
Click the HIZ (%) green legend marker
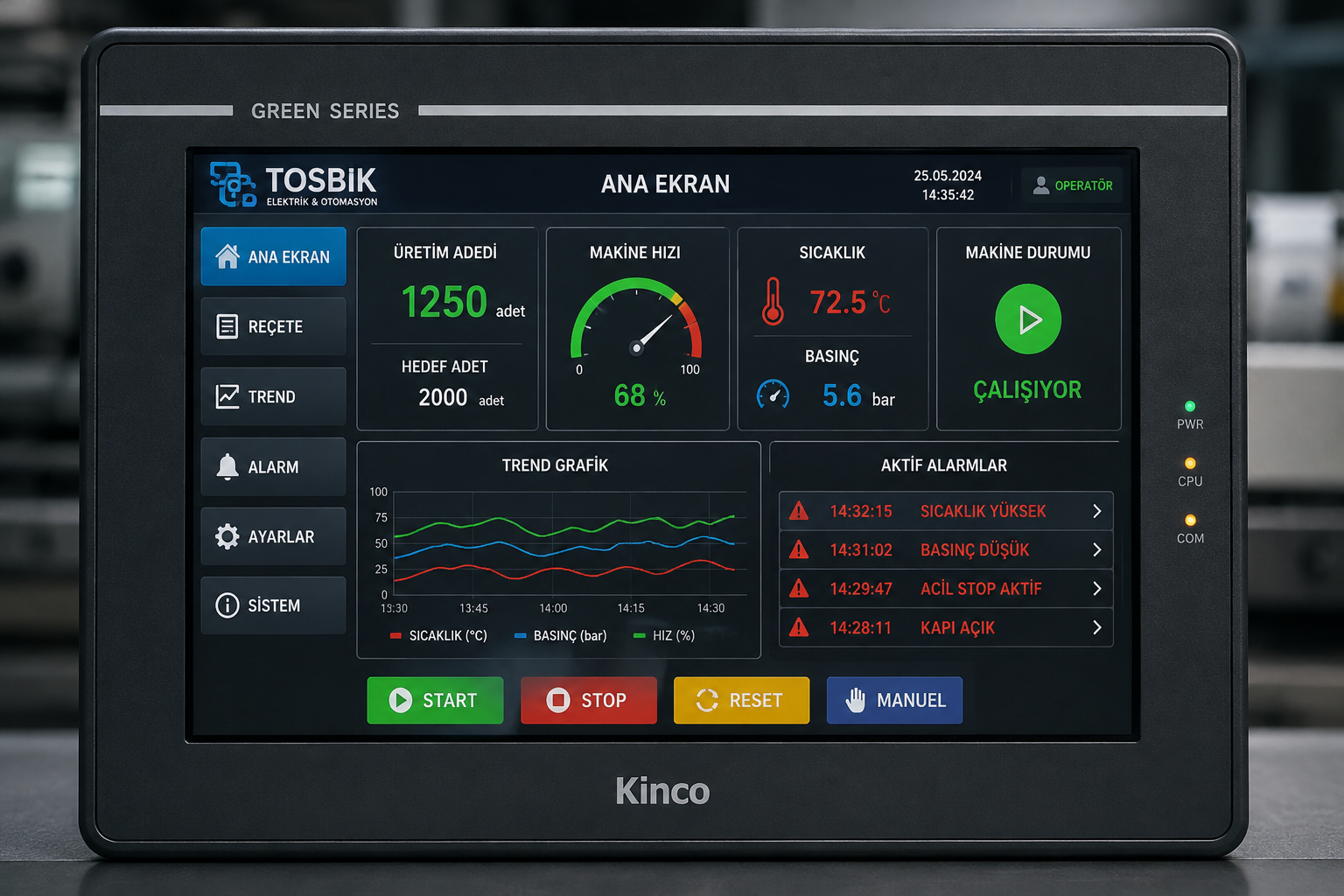coord(639,636)
